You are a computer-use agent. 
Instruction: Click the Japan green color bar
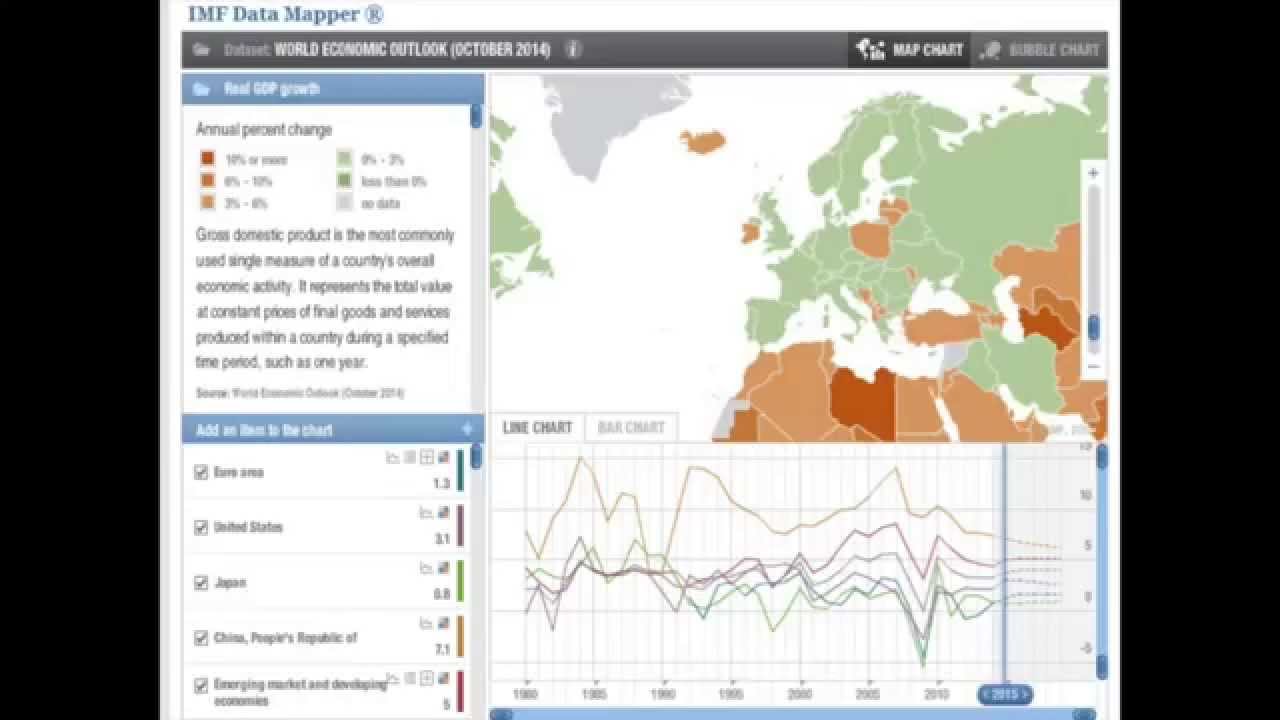coord(460,581)
